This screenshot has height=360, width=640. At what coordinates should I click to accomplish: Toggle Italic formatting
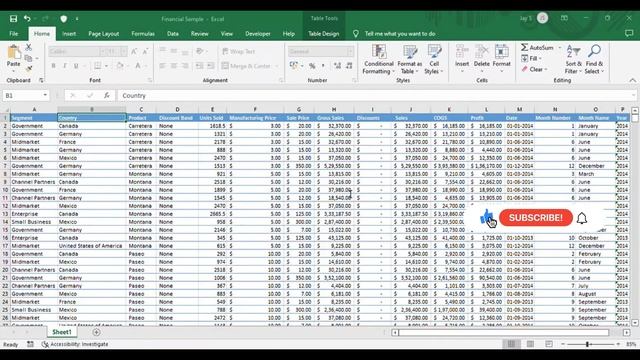[x=64, y=66]
